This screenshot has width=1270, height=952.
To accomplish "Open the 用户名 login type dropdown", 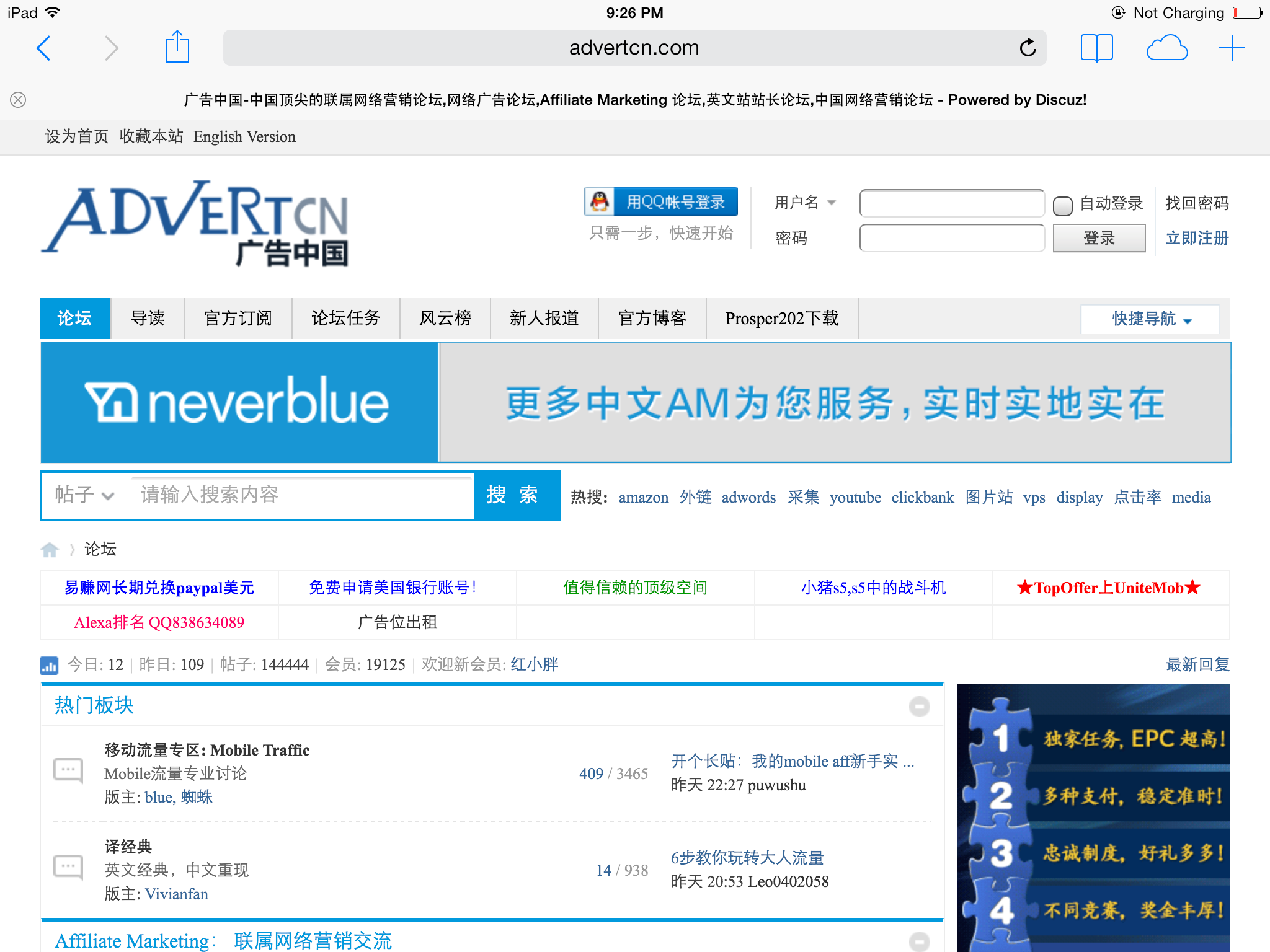I will [806, 203].
